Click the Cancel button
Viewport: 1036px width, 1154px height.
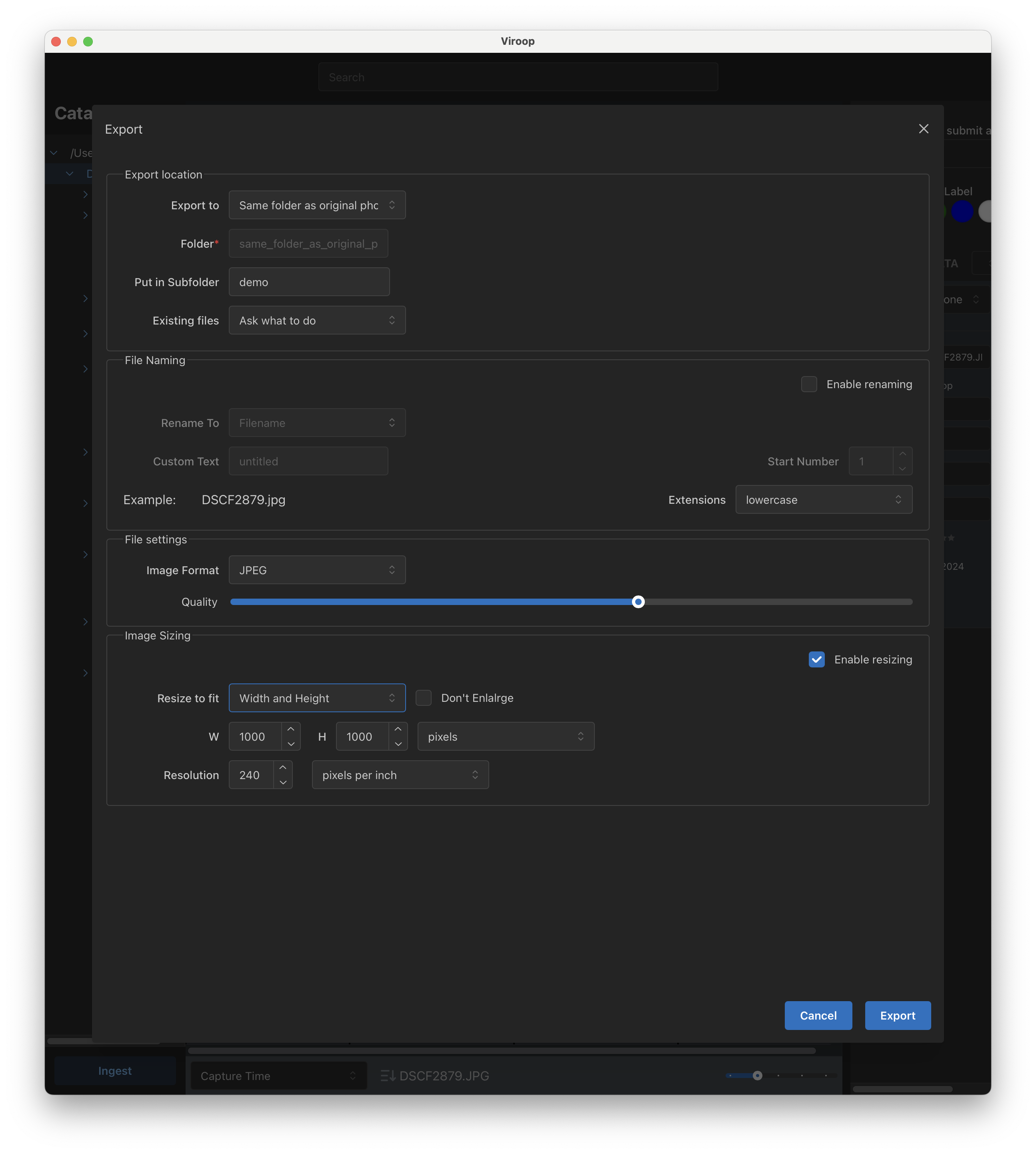pyautogui.click(x=818, y=1016)
